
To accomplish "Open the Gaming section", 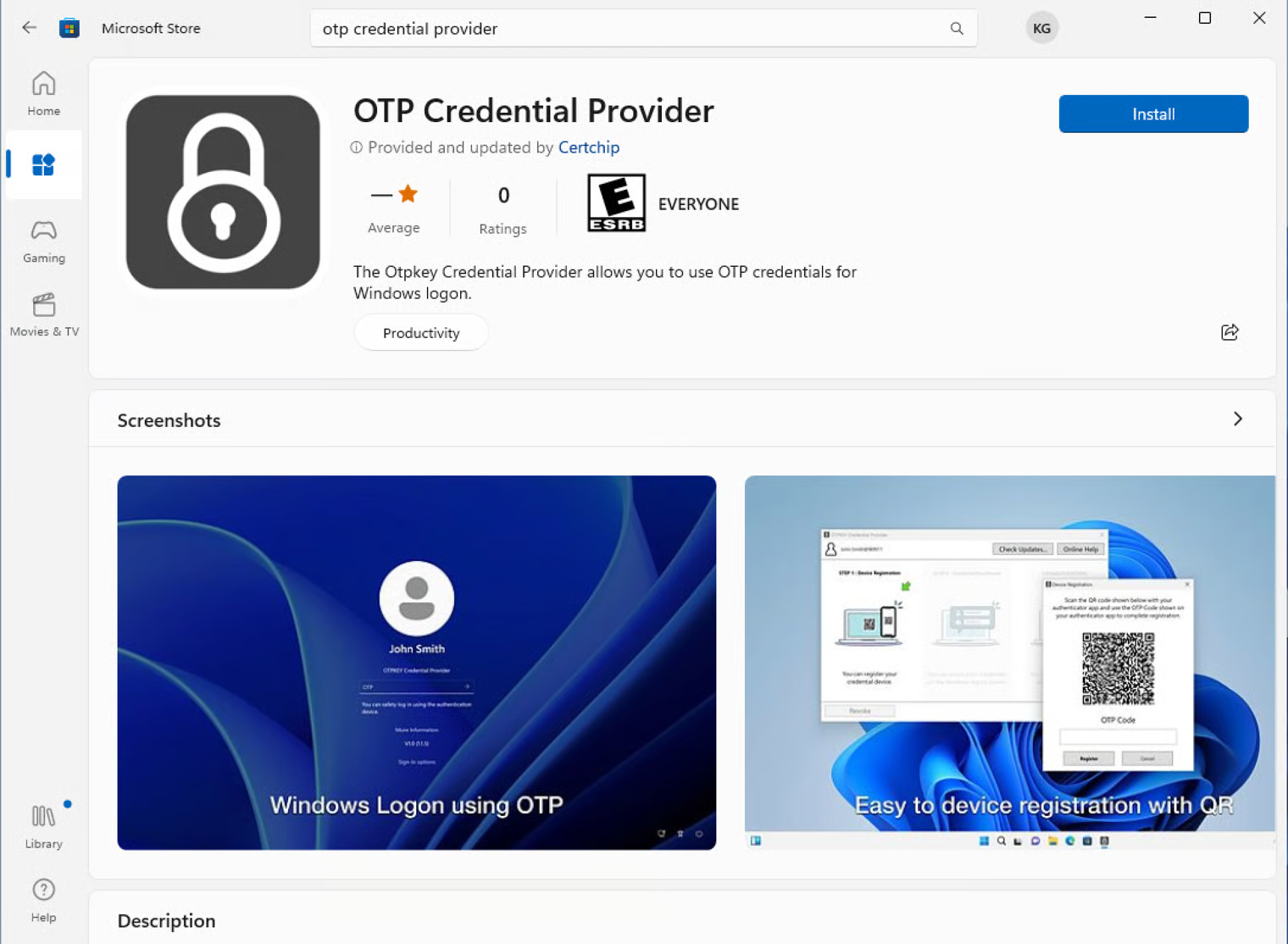I will pyautogui.click(x=43, y=242).
